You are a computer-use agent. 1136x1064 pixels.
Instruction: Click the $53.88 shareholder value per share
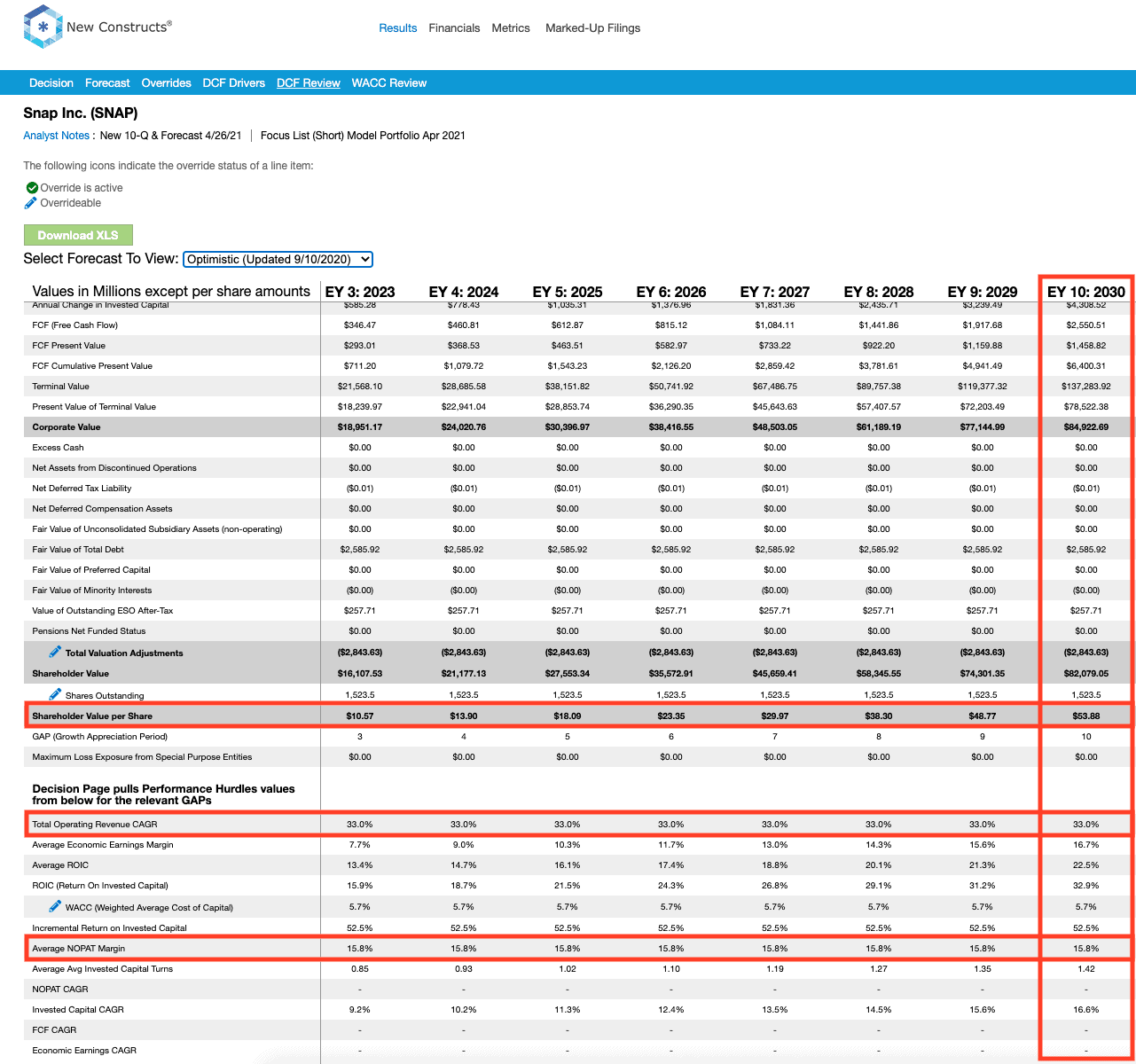tap(1086, 716)
